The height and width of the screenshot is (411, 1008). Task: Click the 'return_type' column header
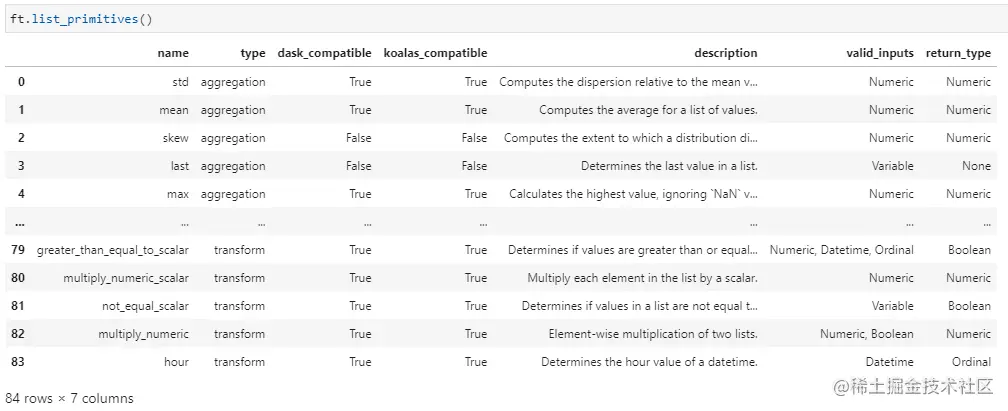[958, 53]
